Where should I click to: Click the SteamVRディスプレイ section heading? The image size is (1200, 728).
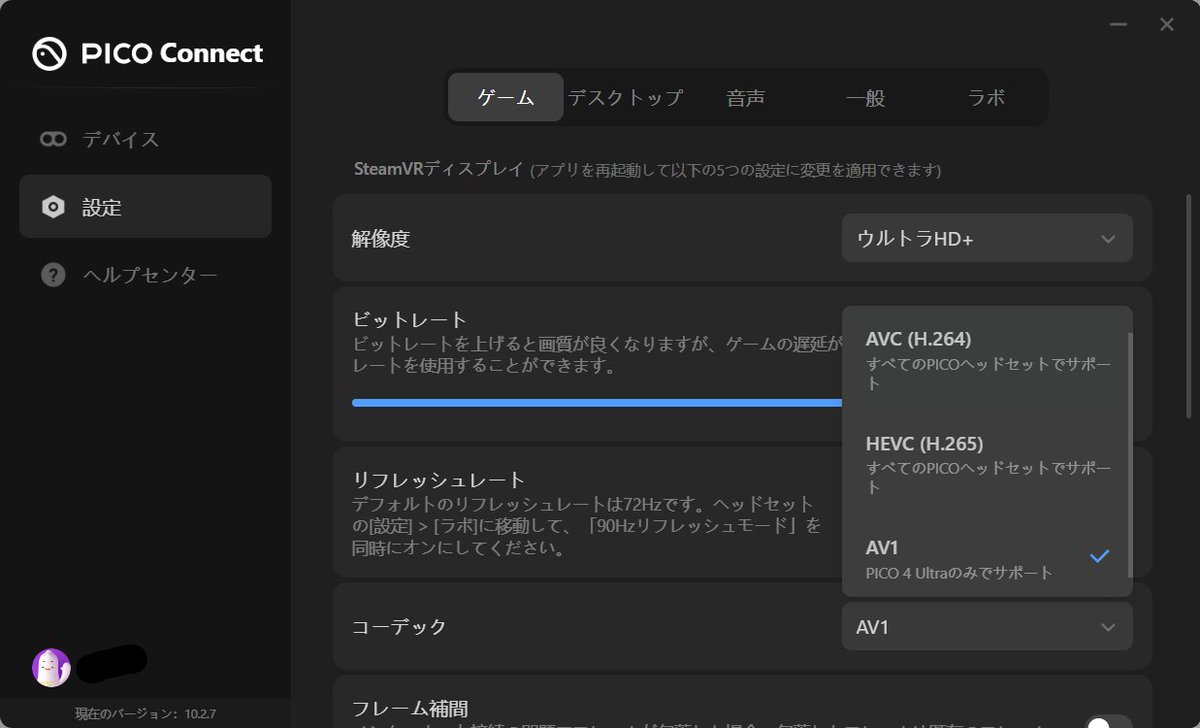tap(439, 169)
